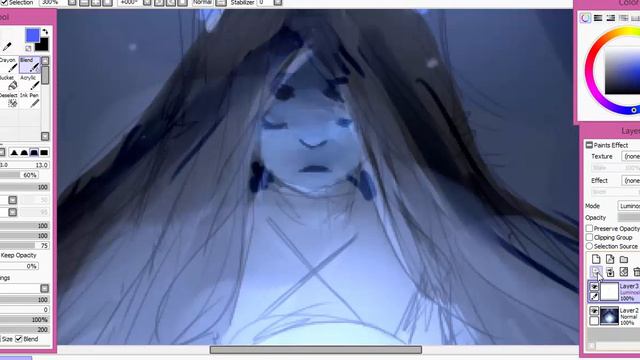640x360 pixels.
Task: Choose the second rounded brush edge shape
Action: (x=24, y=153)
